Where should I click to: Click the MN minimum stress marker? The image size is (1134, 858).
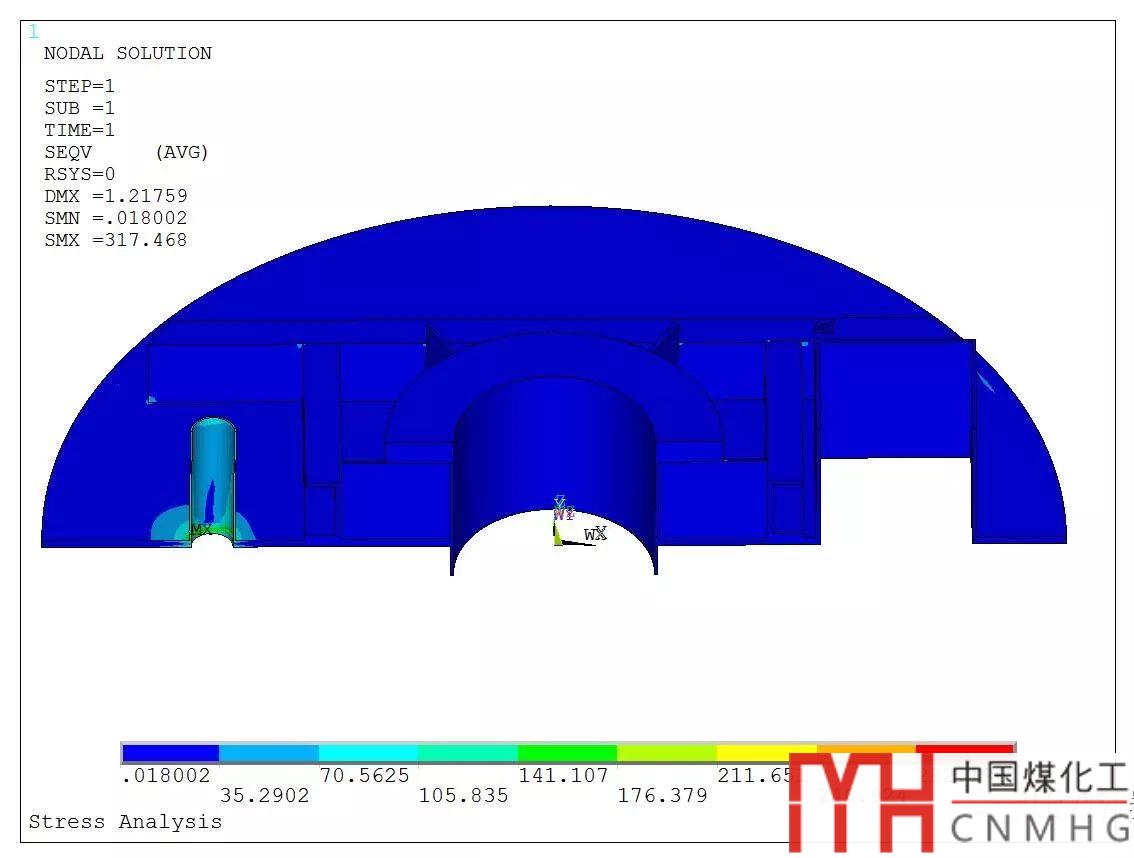coord(824,327)
